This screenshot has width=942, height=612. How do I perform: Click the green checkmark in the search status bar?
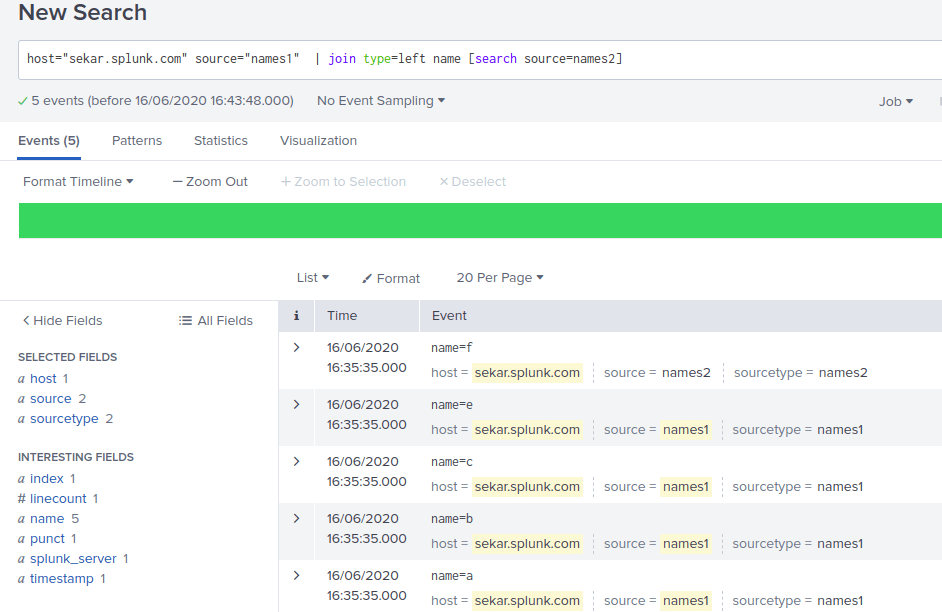tap(21, 101)
